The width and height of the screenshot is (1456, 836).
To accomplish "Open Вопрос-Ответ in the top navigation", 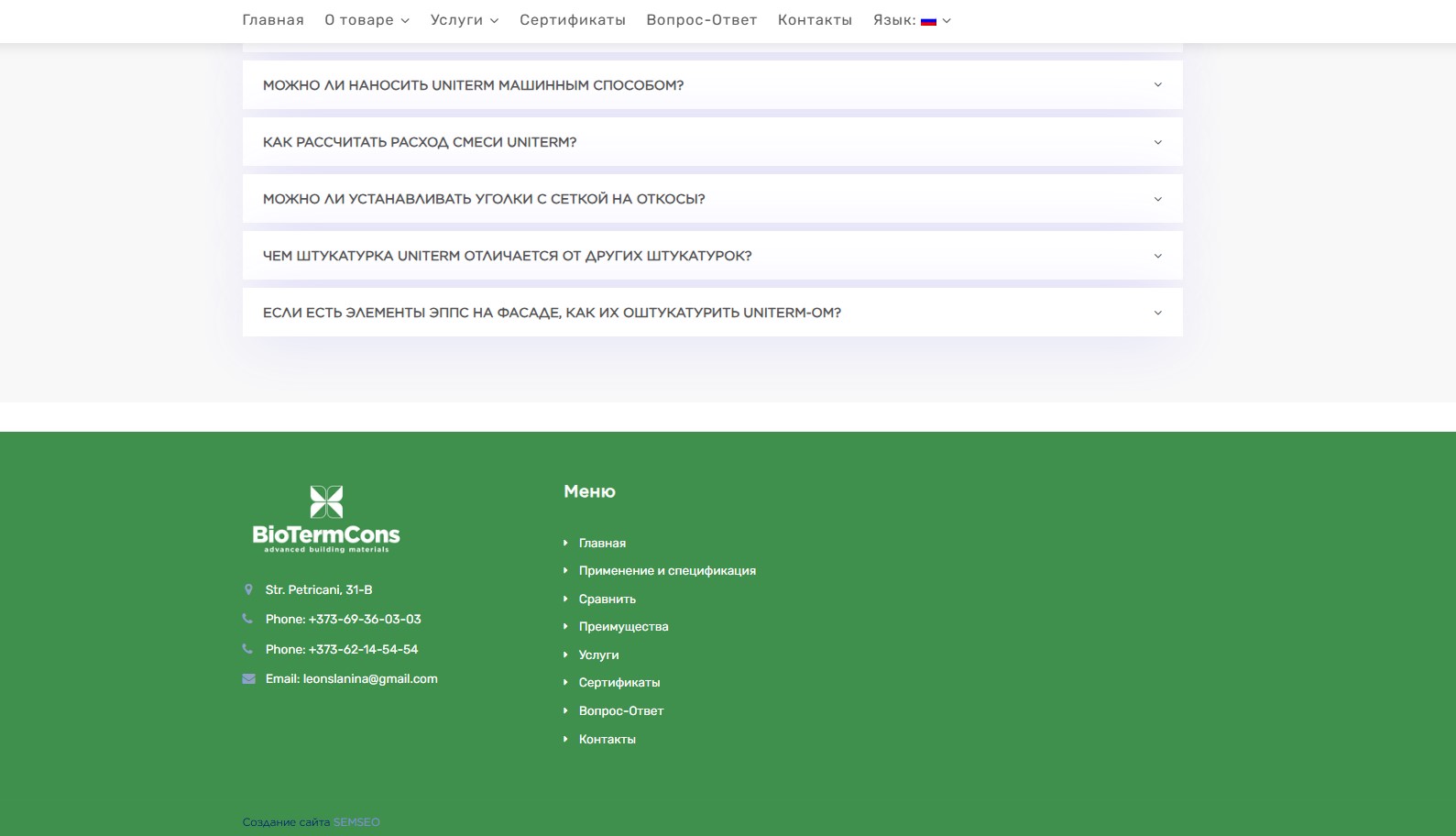I will [x=702, y=20].
